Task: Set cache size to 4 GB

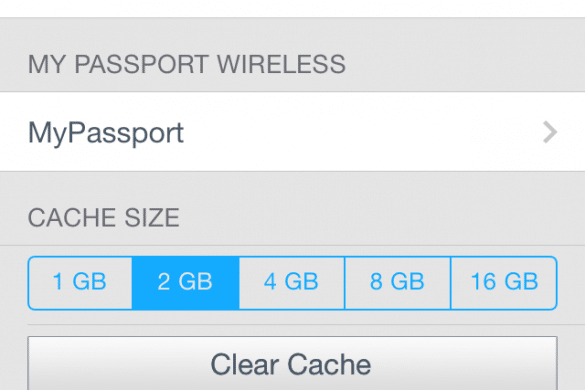Action: coord(292,283)
